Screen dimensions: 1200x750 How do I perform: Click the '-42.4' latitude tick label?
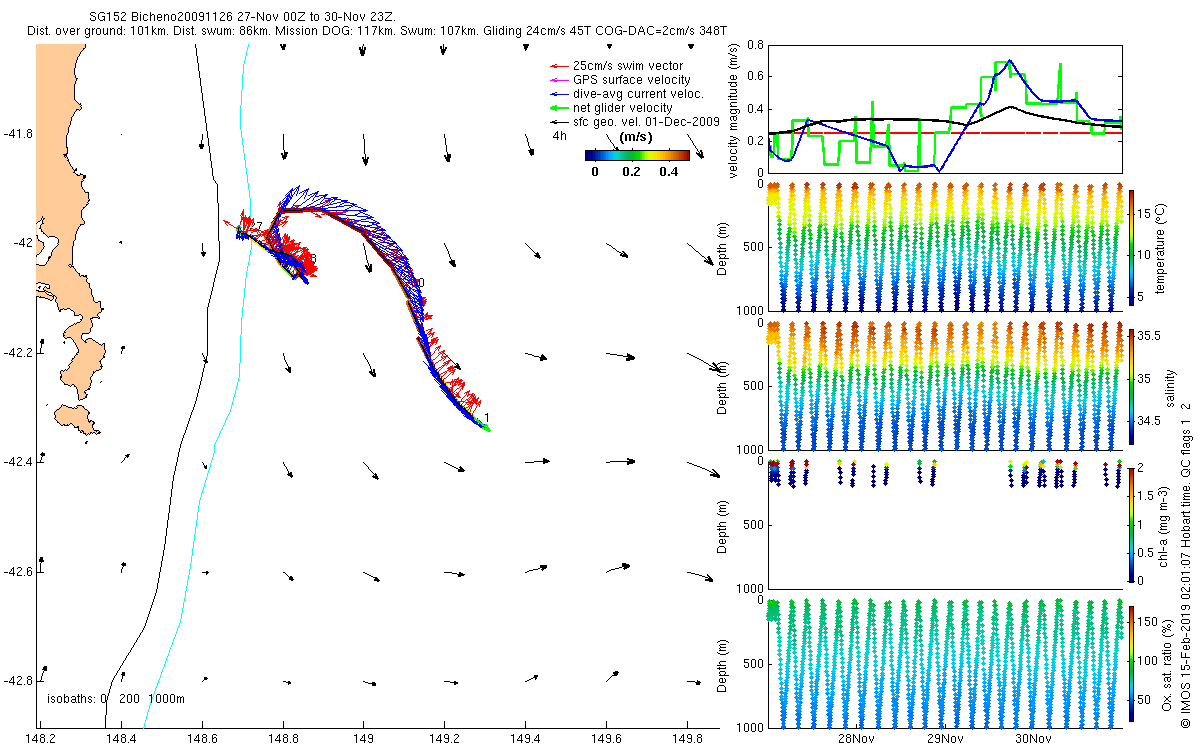click(x=18, y=462)
